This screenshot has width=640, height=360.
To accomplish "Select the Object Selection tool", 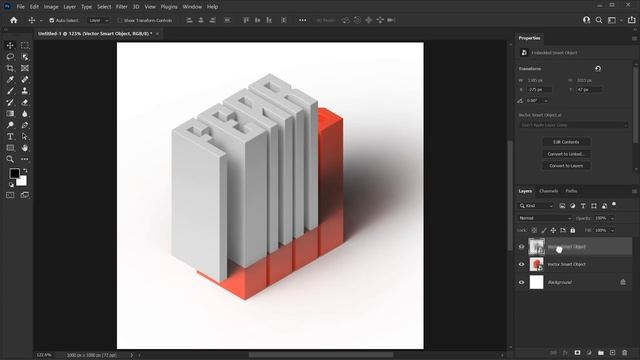I will 25,57.
